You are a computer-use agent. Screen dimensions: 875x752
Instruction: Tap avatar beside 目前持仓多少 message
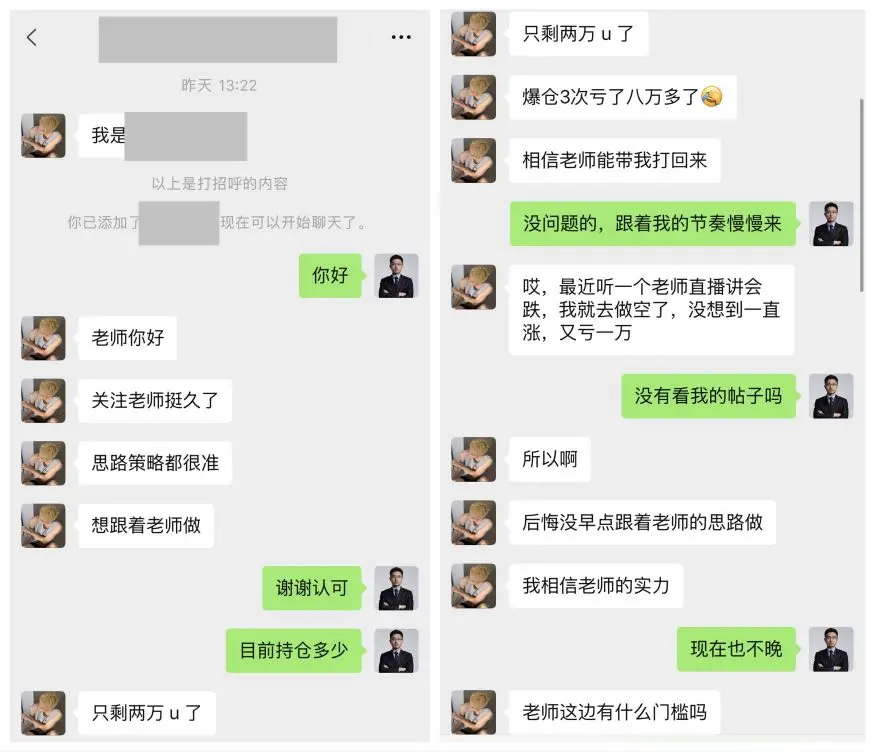click(396, 650)
